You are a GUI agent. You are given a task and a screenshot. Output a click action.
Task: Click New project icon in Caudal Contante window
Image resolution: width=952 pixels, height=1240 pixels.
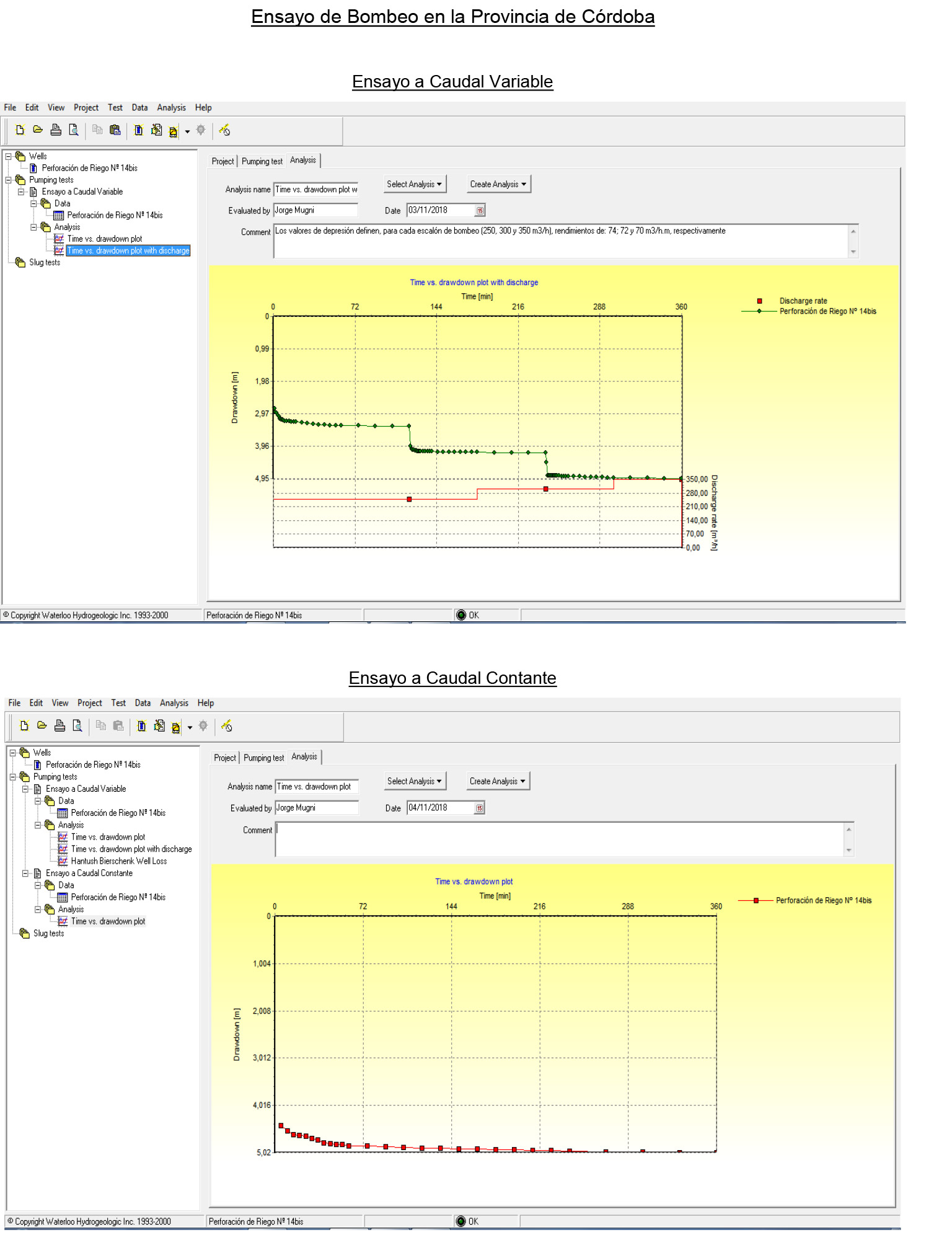pyautogui.click(x=24, y=726)
